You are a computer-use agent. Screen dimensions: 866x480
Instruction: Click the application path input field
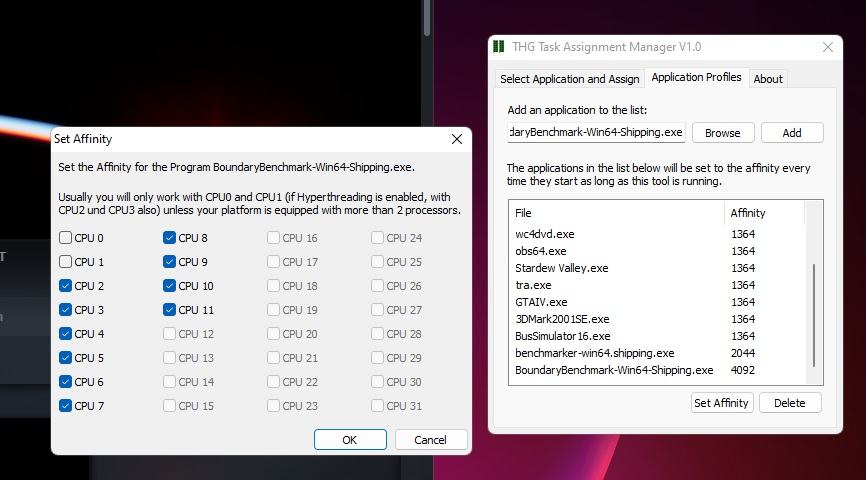coord(596,133)
